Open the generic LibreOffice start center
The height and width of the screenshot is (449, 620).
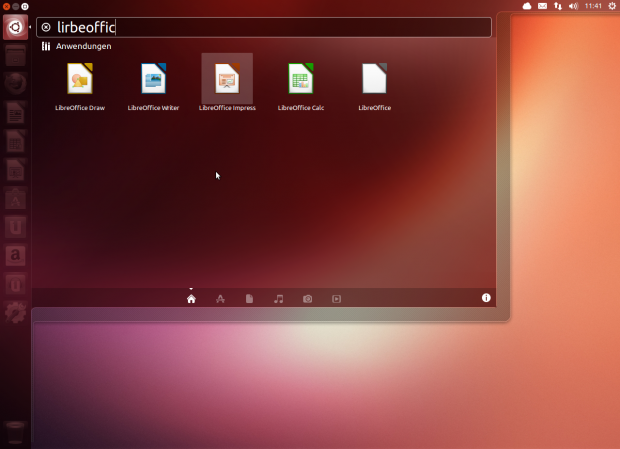(374, 78)
